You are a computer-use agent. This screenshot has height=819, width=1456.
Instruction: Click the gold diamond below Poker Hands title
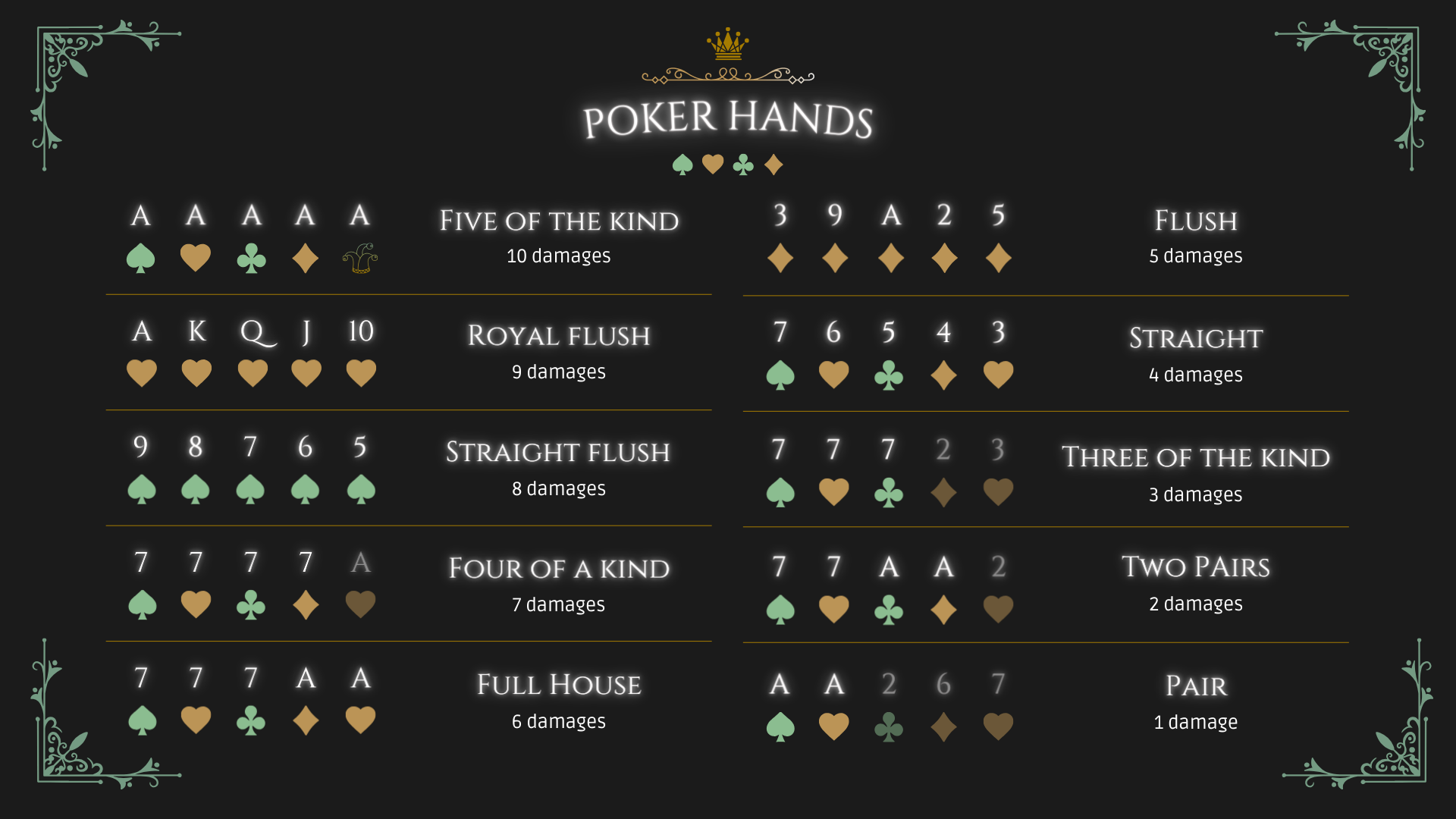773,165
